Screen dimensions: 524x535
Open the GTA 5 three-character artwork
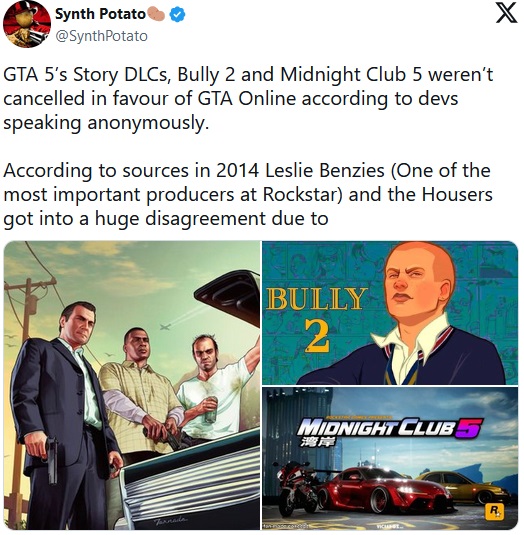132,385
